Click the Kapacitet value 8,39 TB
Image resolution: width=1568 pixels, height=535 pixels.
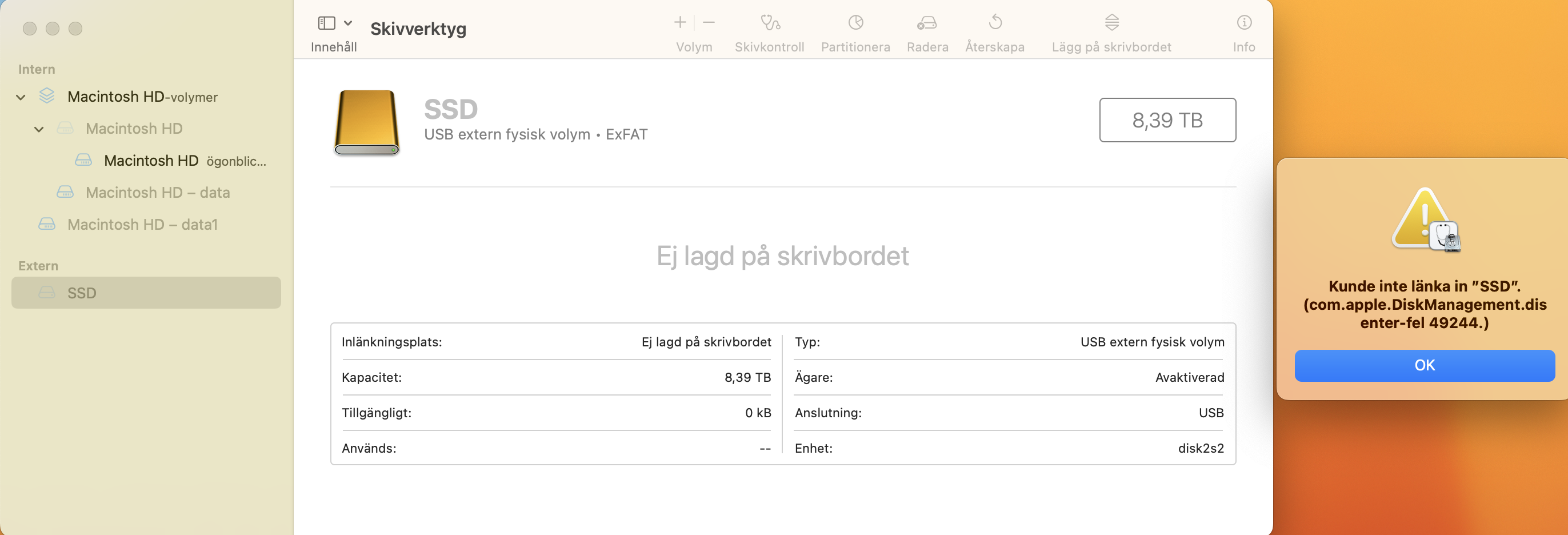point(747,377)
